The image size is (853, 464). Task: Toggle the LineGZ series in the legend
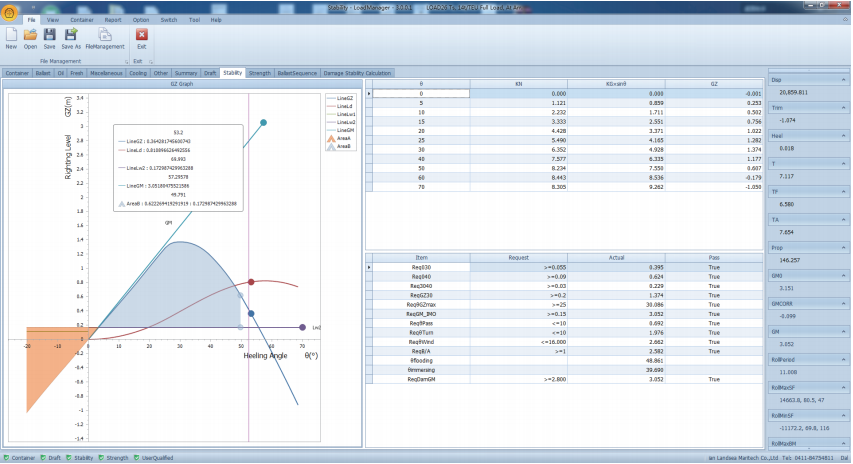click(340, 99)
